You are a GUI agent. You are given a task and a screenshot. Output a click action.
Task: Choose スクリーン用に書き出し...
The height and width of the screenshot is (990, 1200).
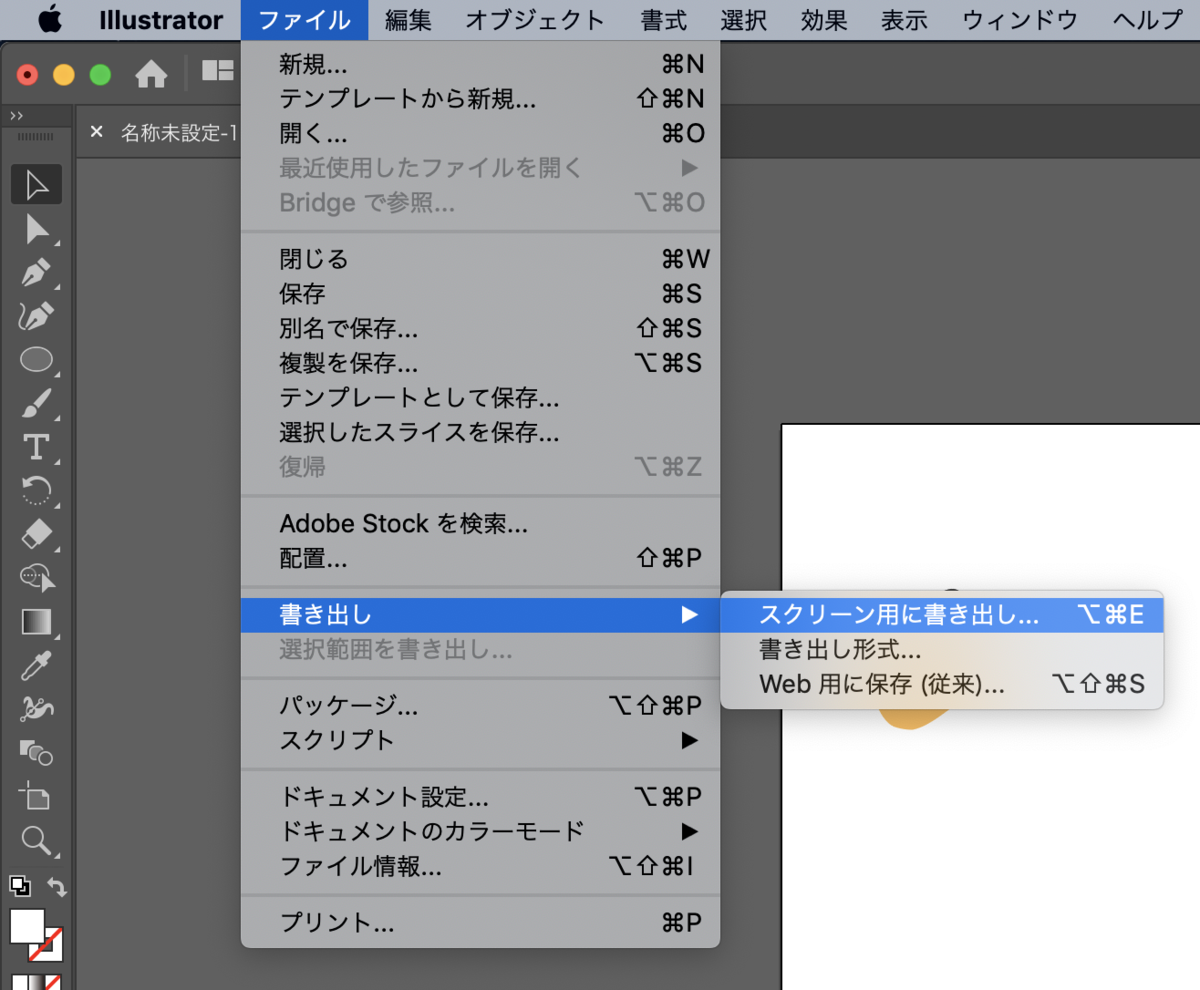pos(942,614)
